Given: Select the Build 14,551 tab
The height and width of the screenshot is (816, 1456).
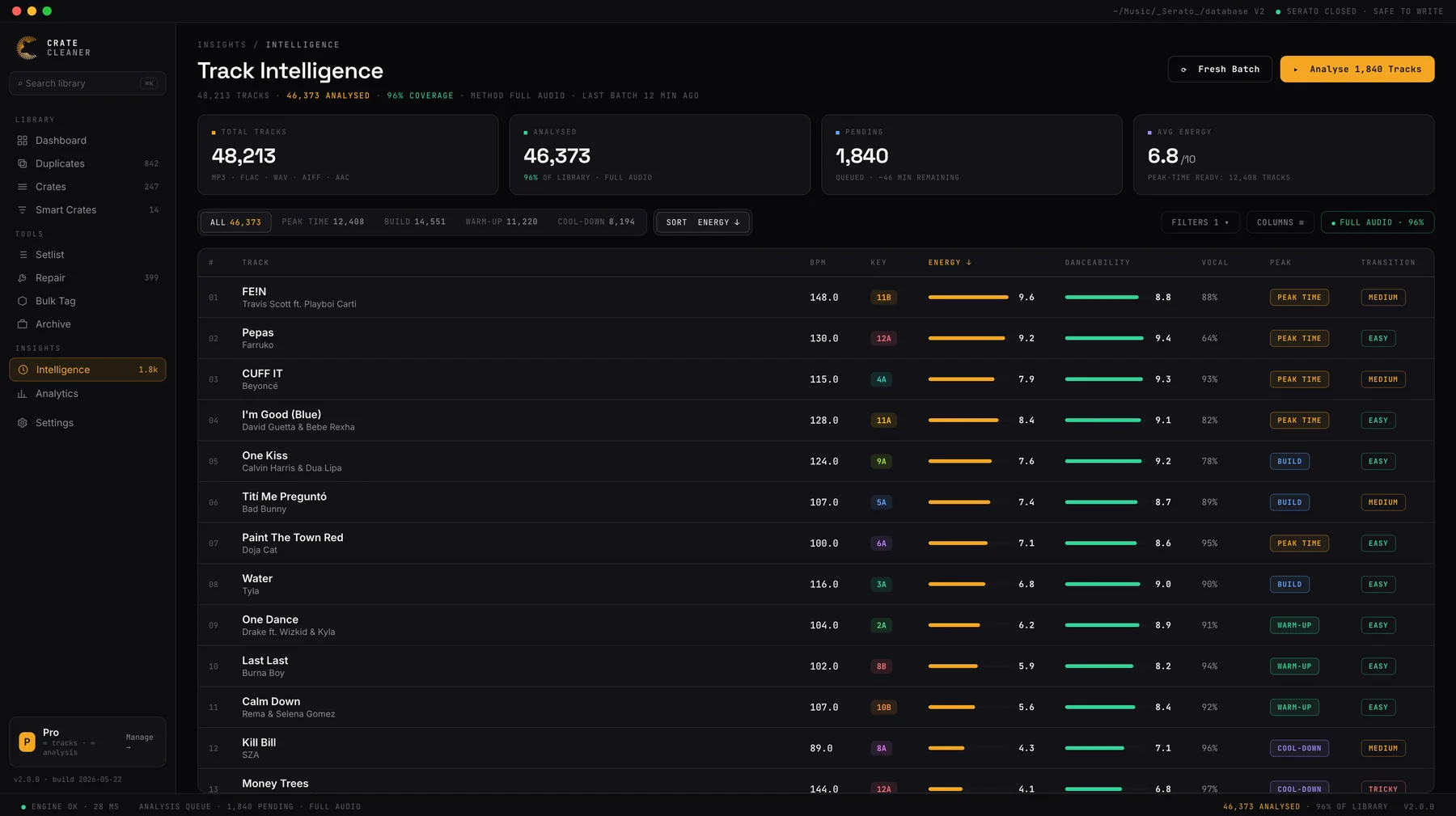Looking at the screenshot, I should (415, 222).
